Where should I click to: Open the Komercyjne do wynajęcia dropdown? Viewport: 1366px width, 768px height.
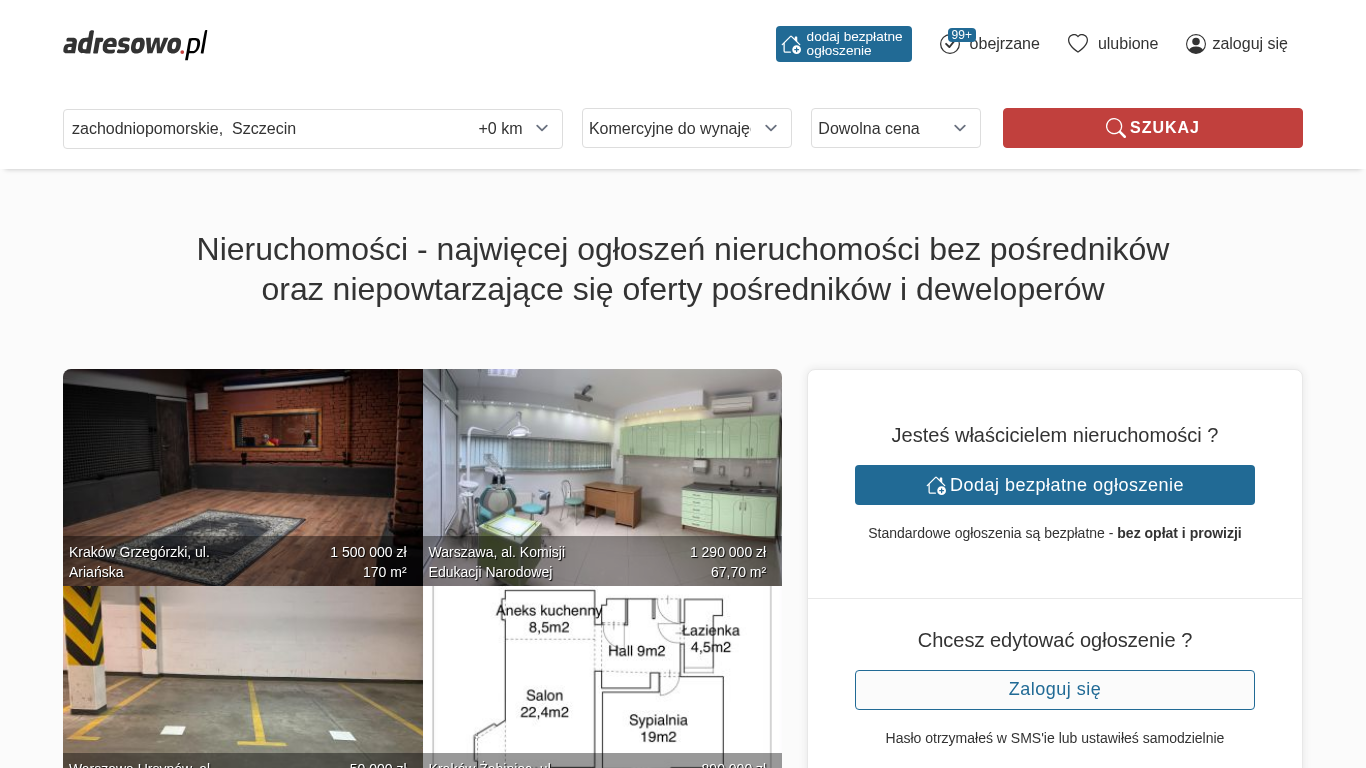pyautogui.click(x=686, y=128)
